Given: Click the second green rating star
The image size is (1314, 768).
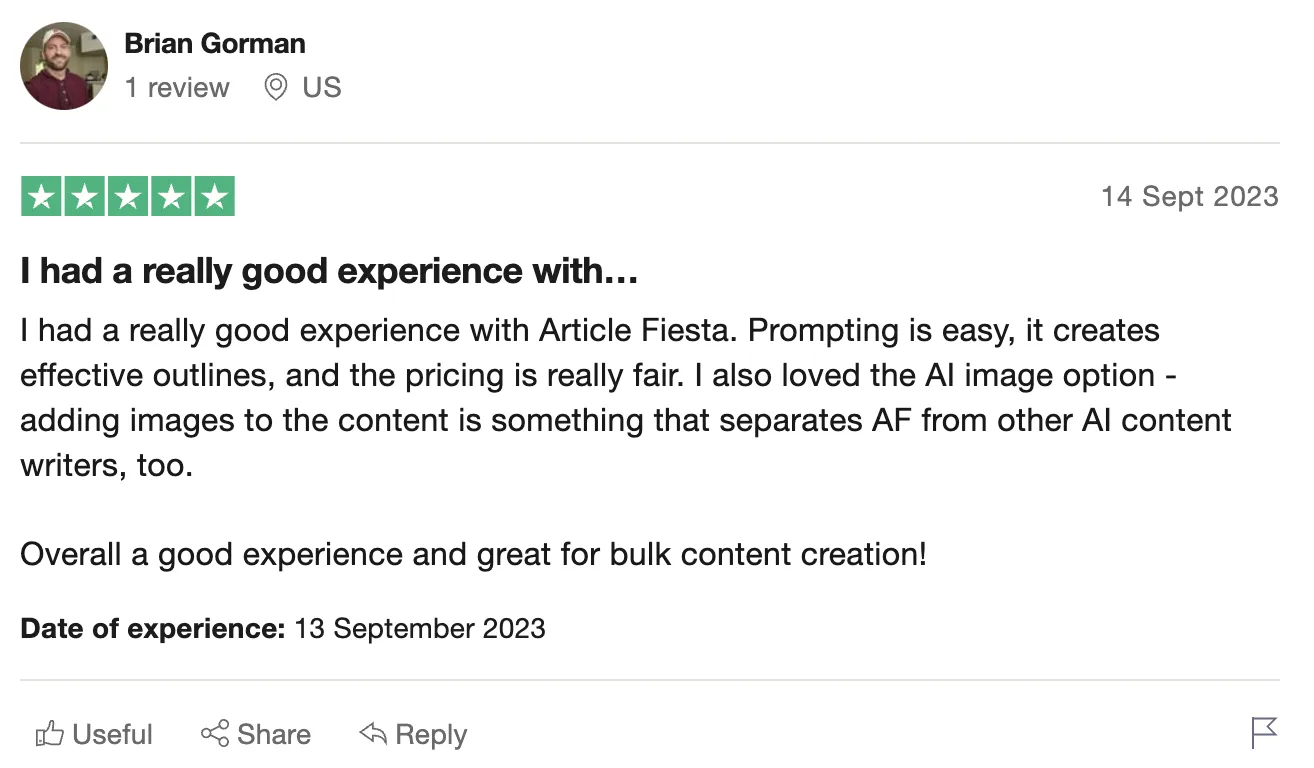Looking at the screenshot, I should click(x=85, y=197).
